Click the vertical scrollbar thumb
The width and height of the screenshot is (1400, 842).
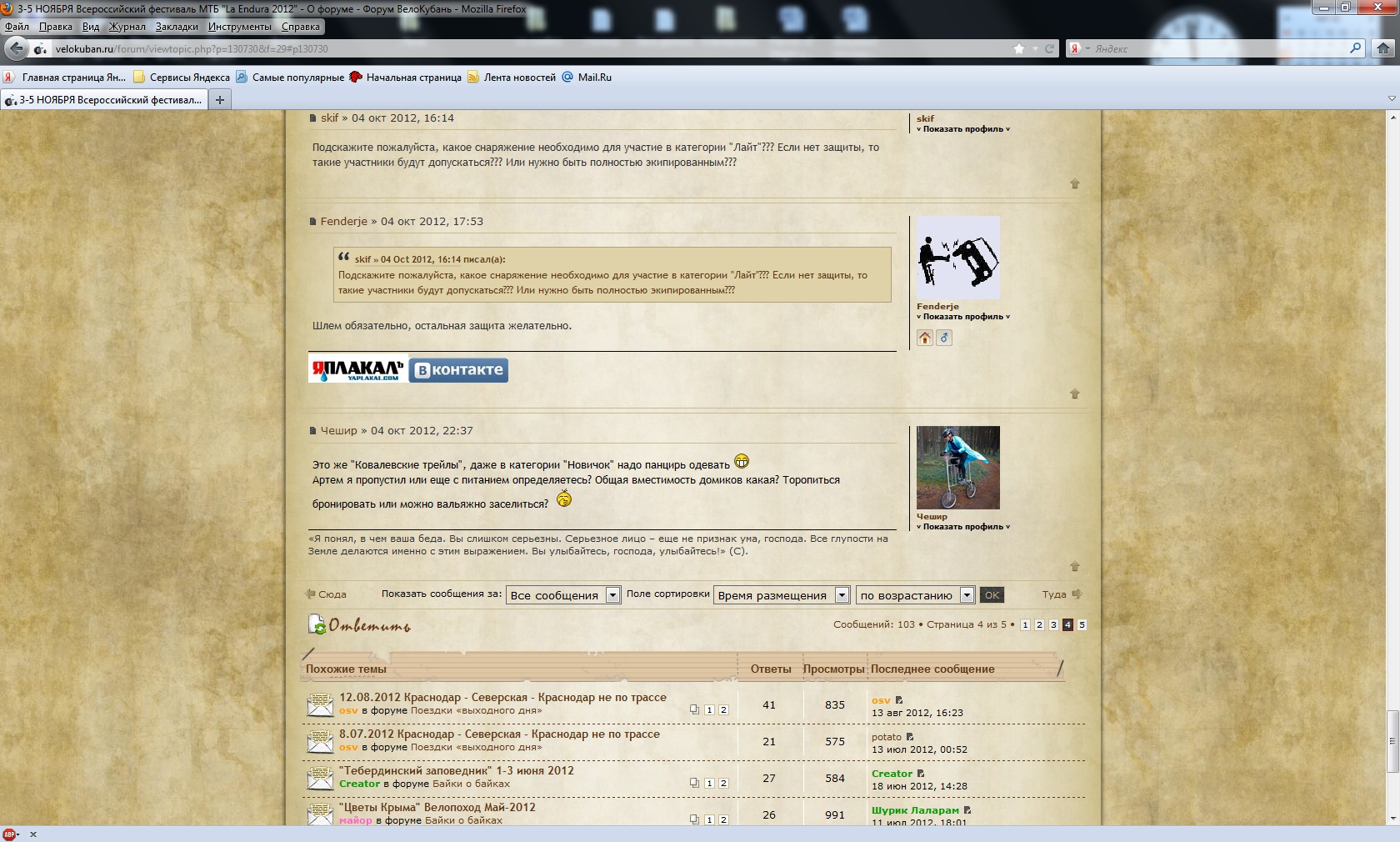pyautogui.click(x=1392, y=740)
